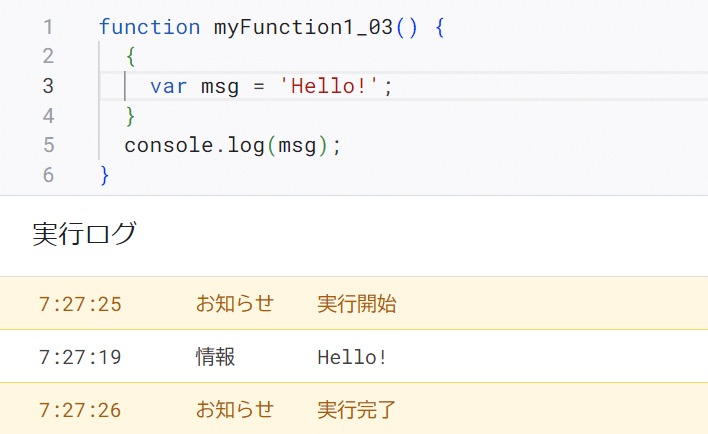Screen dimensions: 708x434
Task: Click line number 5 in the gutter
Action: click(x=48, y=145)
